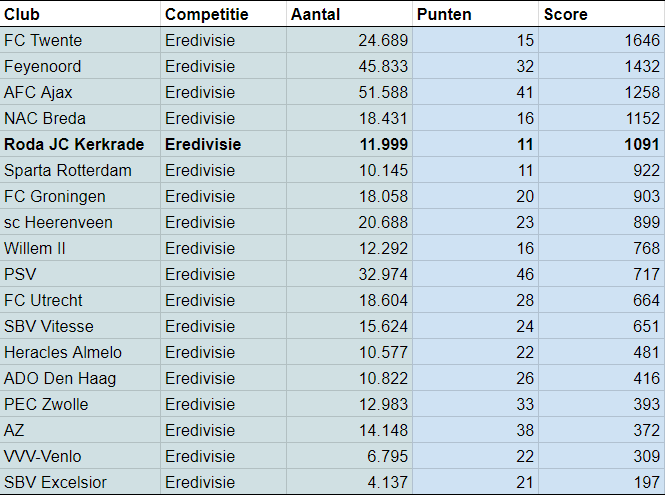Select the FC Twente club cell
The image size is (665, 495).
tap(80, 40)
